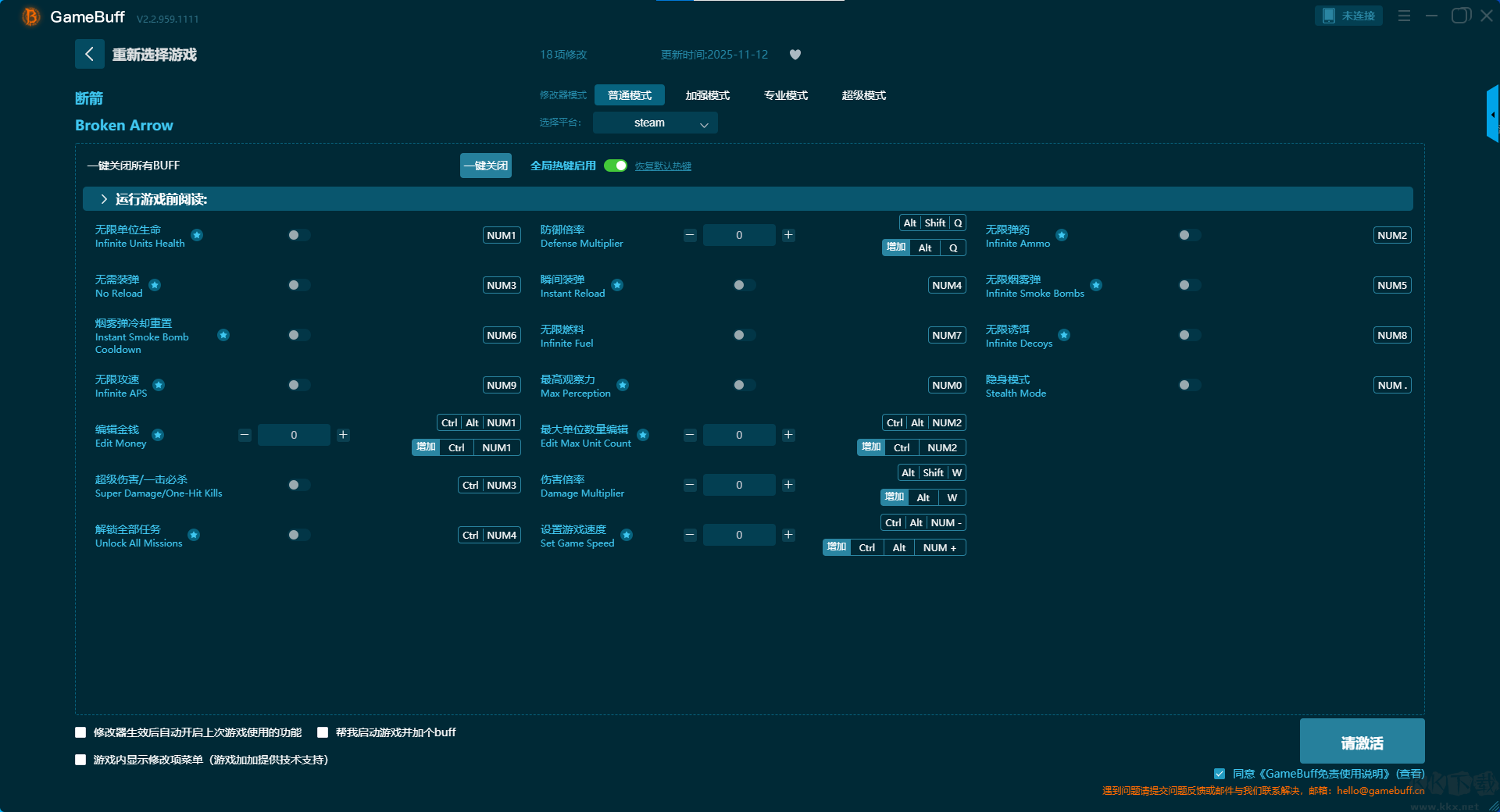Click the 请激活 activate button
The height and width of the screenshot is (812, 1500).
click(1362, 742)
